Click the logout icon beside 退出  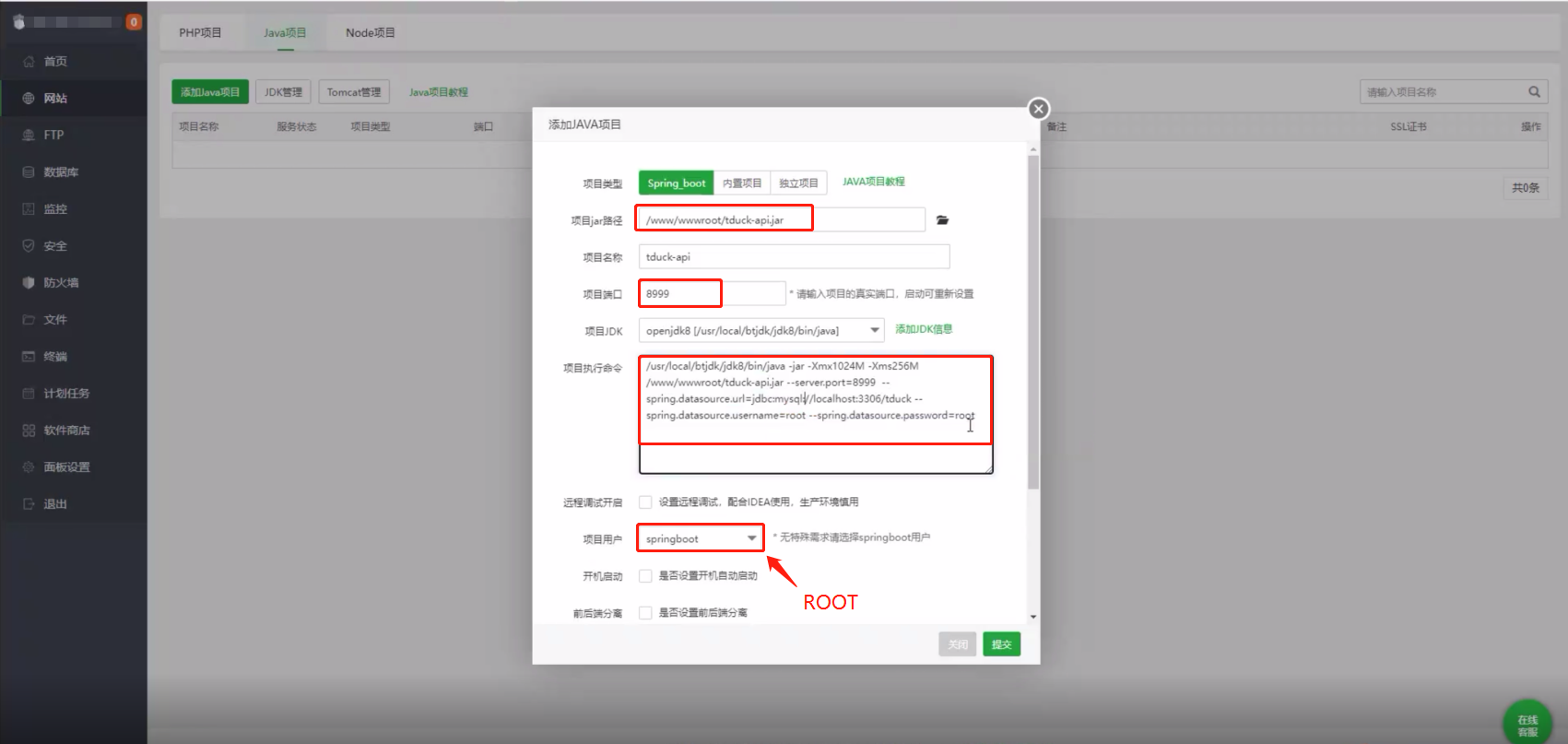pos(29,504)
